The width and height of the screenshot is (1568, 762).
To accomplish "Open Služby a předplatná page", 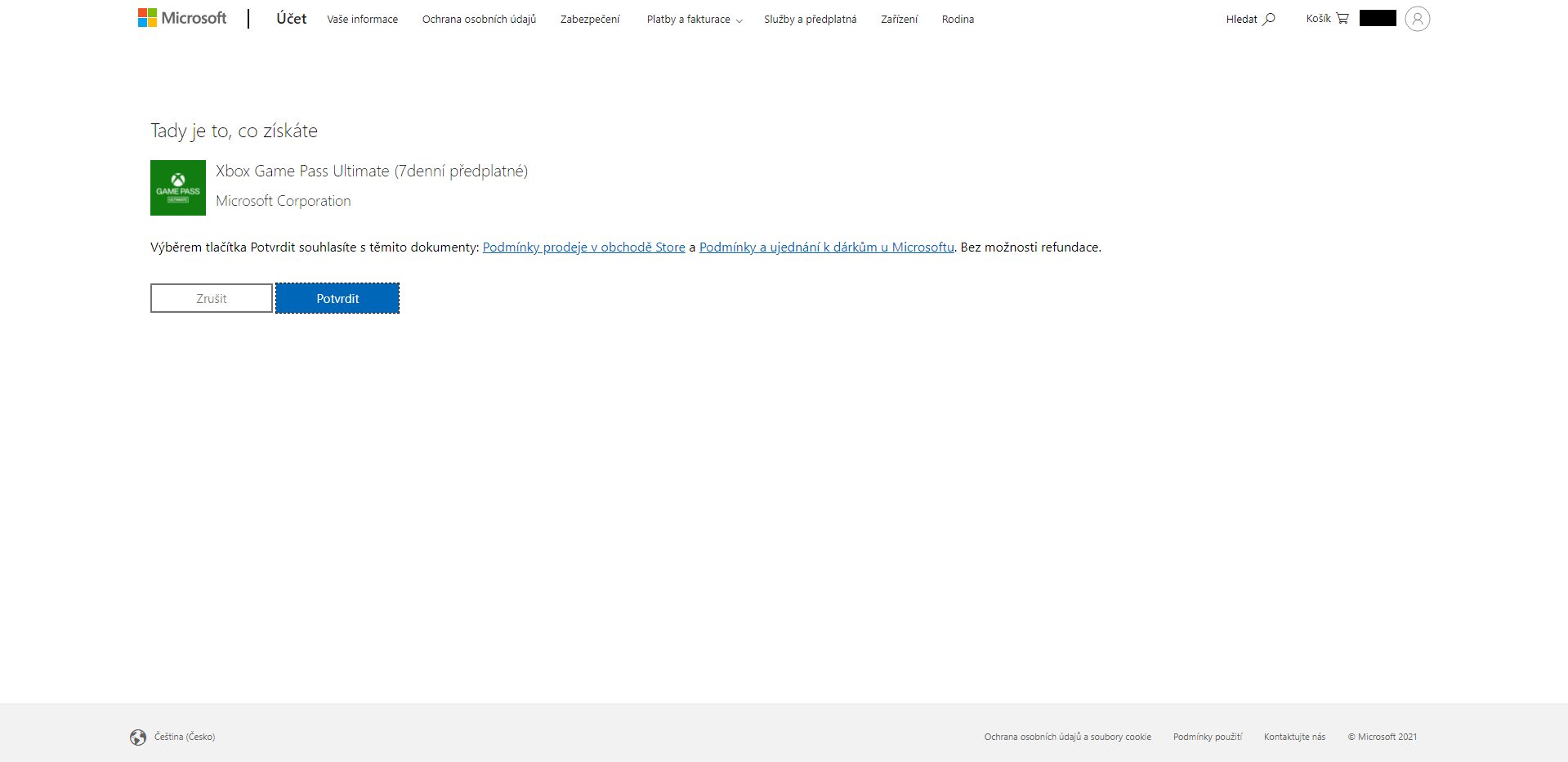I will click(811, 19).
